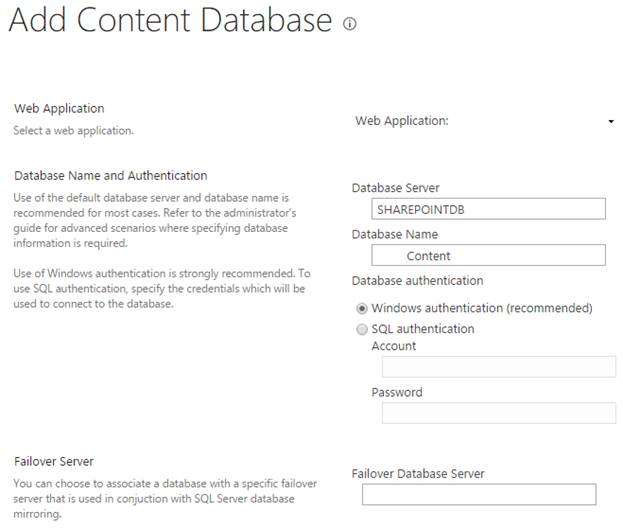Image resolution: width=623 pixels, height=529 pixels.
Task: Select Windows authentication (recommended) radio button
Action: click(362, 308)
